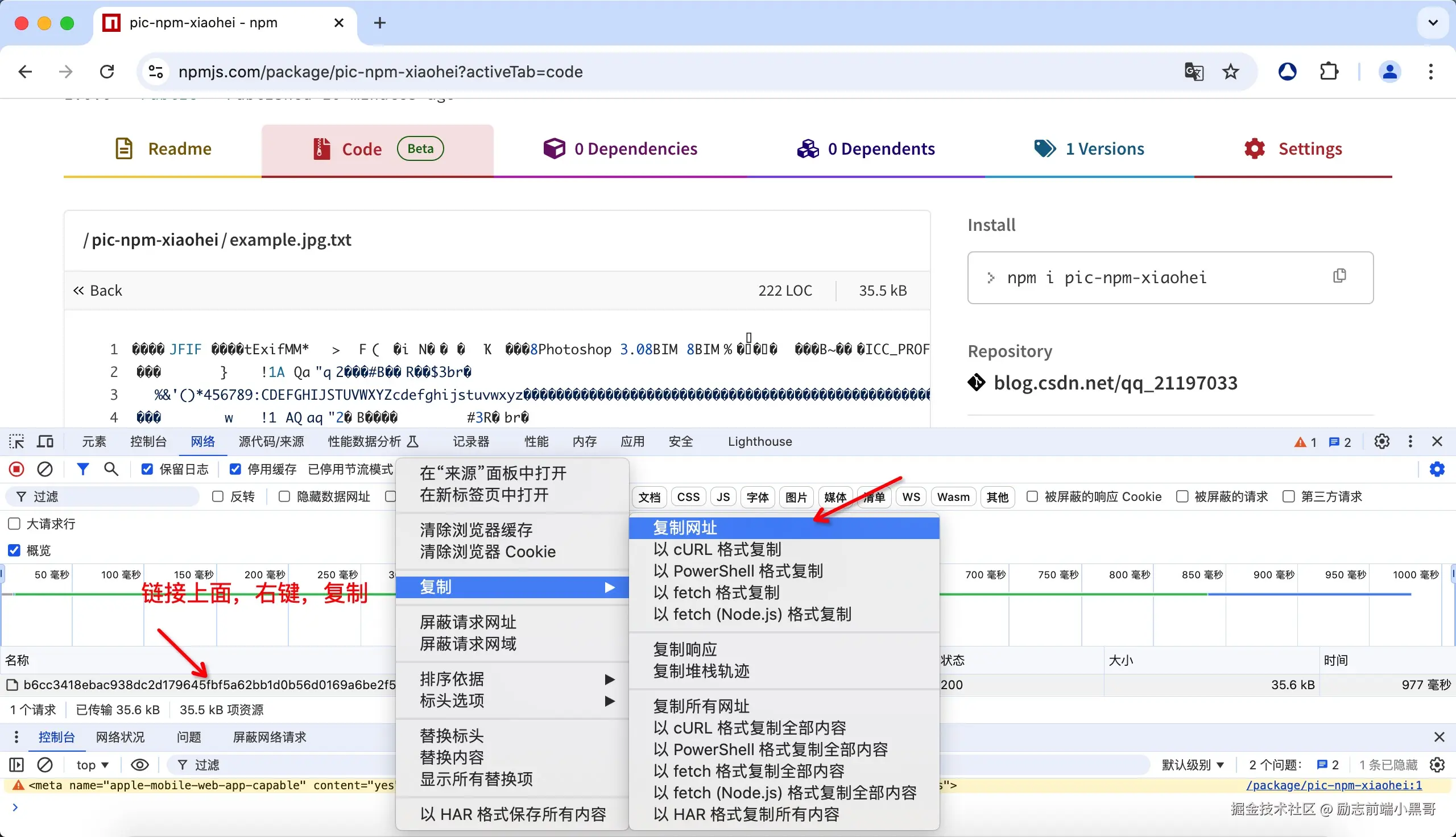Switch to the 元素 DevTools panel
The width and height of the screenshot is (1456, 837).
click(x=94, y=441)
